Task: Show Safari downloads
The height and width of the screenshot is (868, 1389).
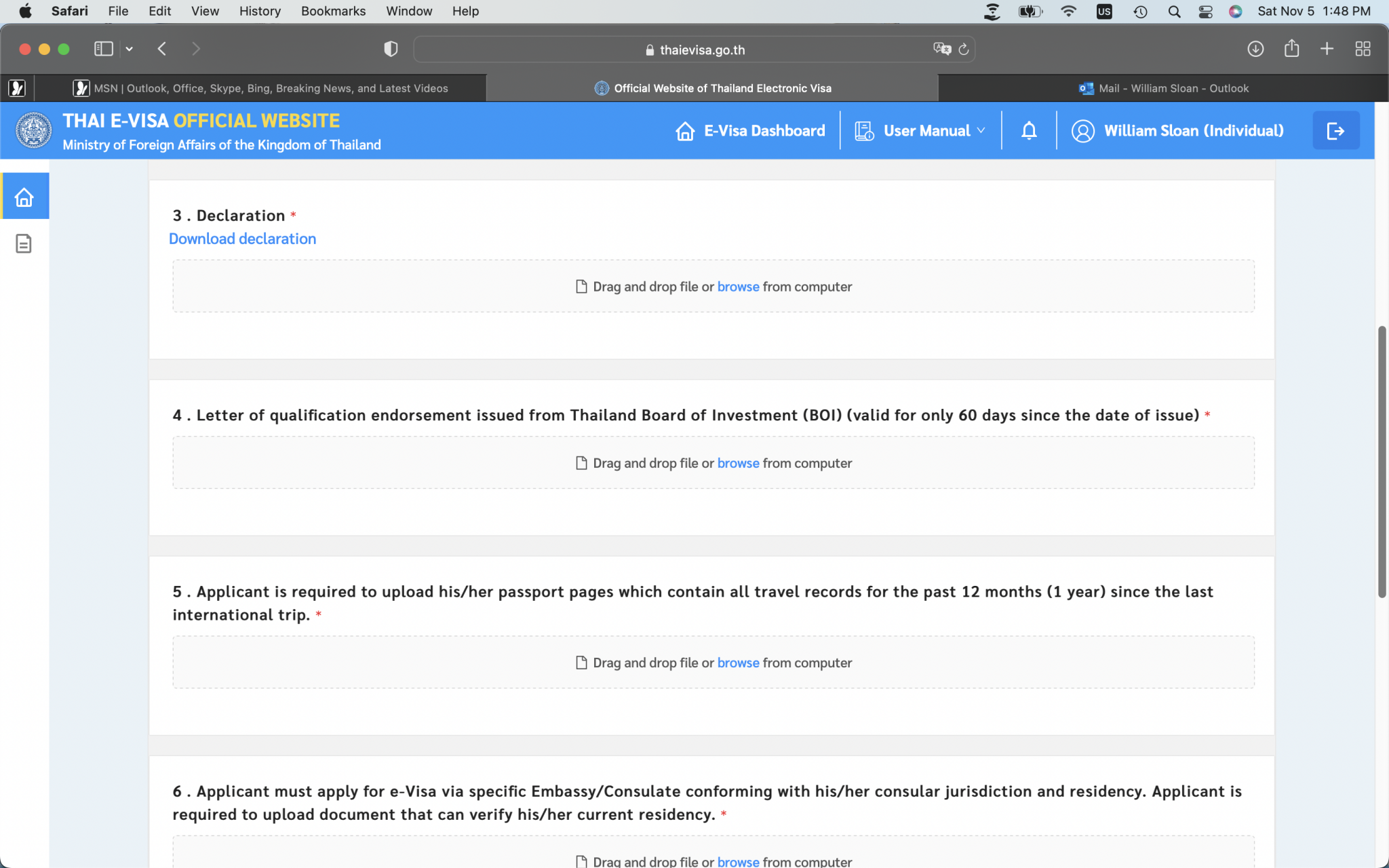Action: click(x=1255, y=49)
